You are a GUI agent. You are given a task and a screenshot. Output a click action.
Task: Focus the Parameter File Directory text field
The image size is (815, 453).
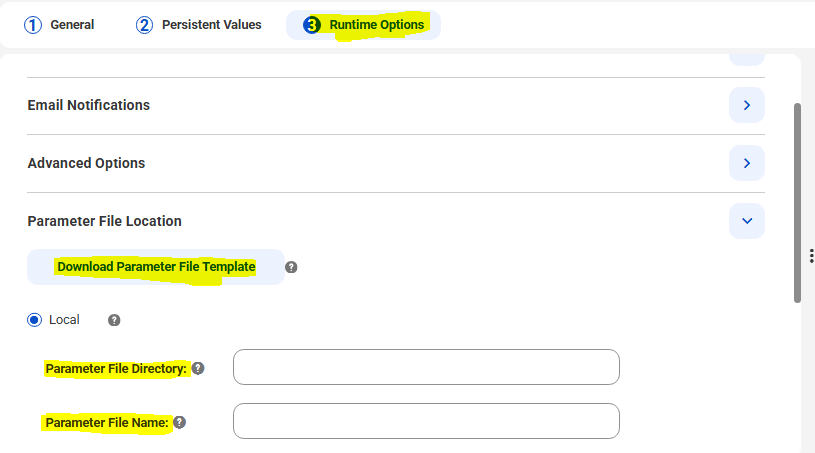(426, 367)
